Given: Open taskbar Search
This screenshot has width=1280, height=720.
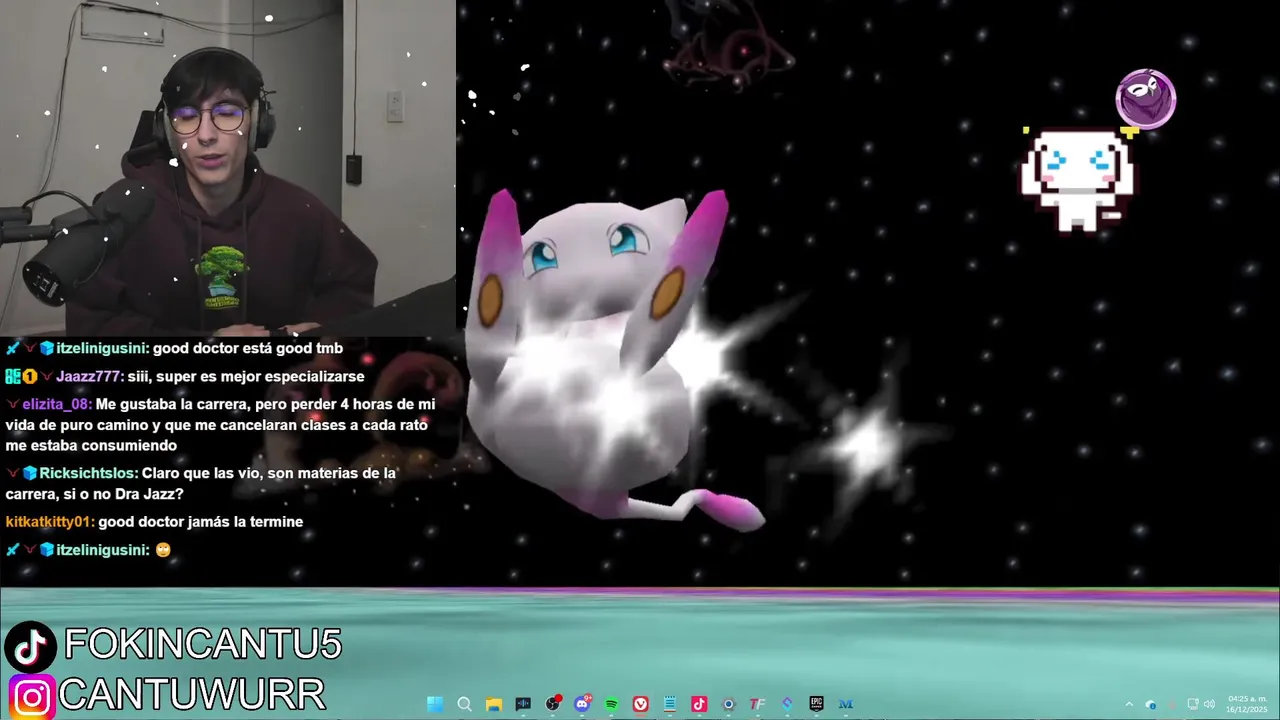Looking at the screenshot, I should pos(464,704).
